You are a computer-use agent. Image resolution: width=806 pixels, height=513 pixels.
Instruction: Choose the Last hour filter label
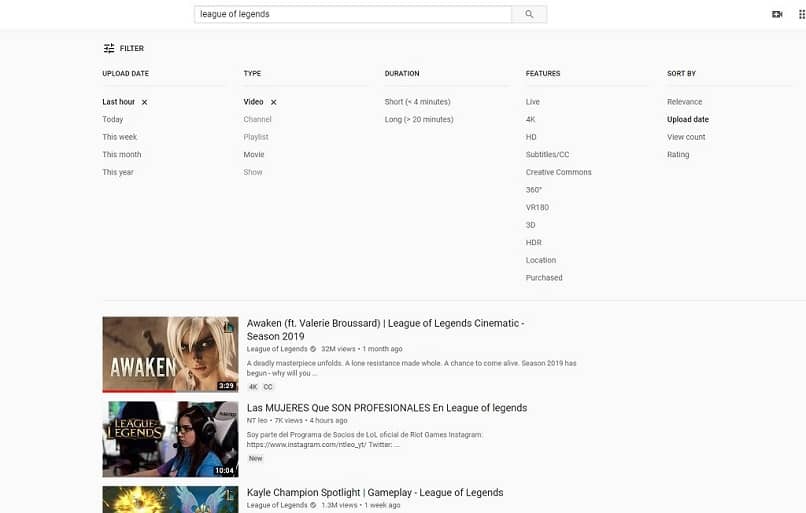click(x=118, y=102)
